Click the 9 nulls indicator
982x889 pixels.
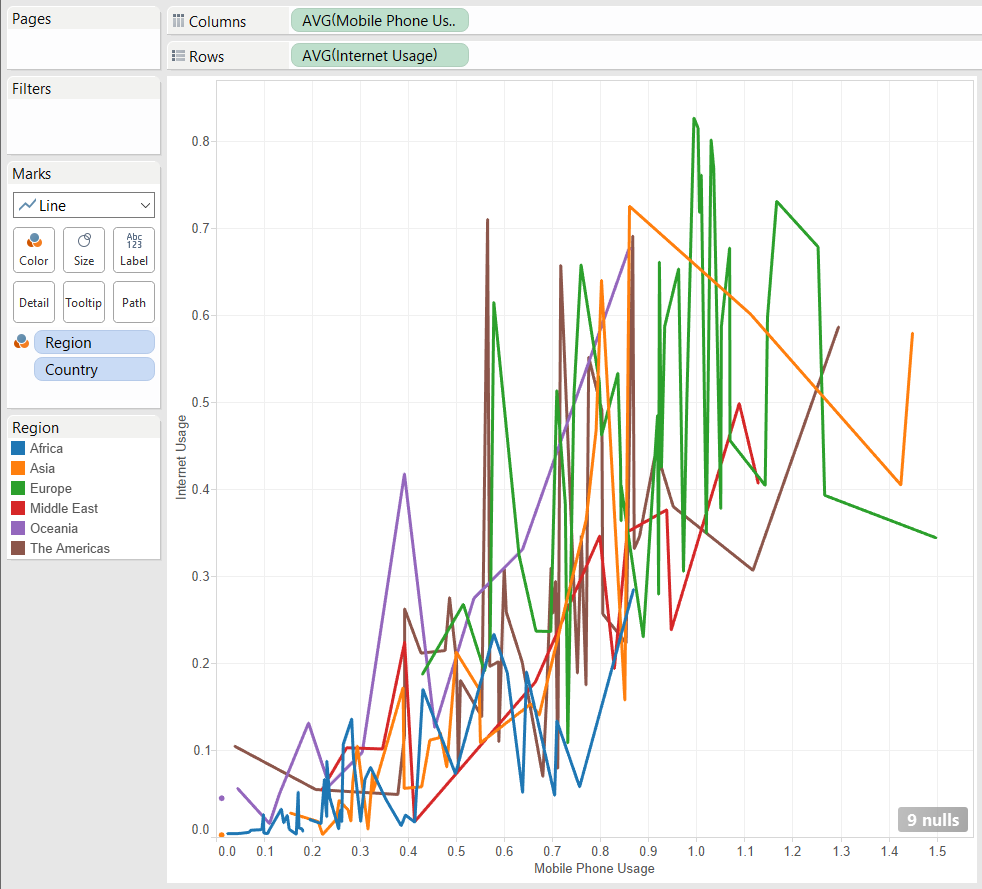932,819
